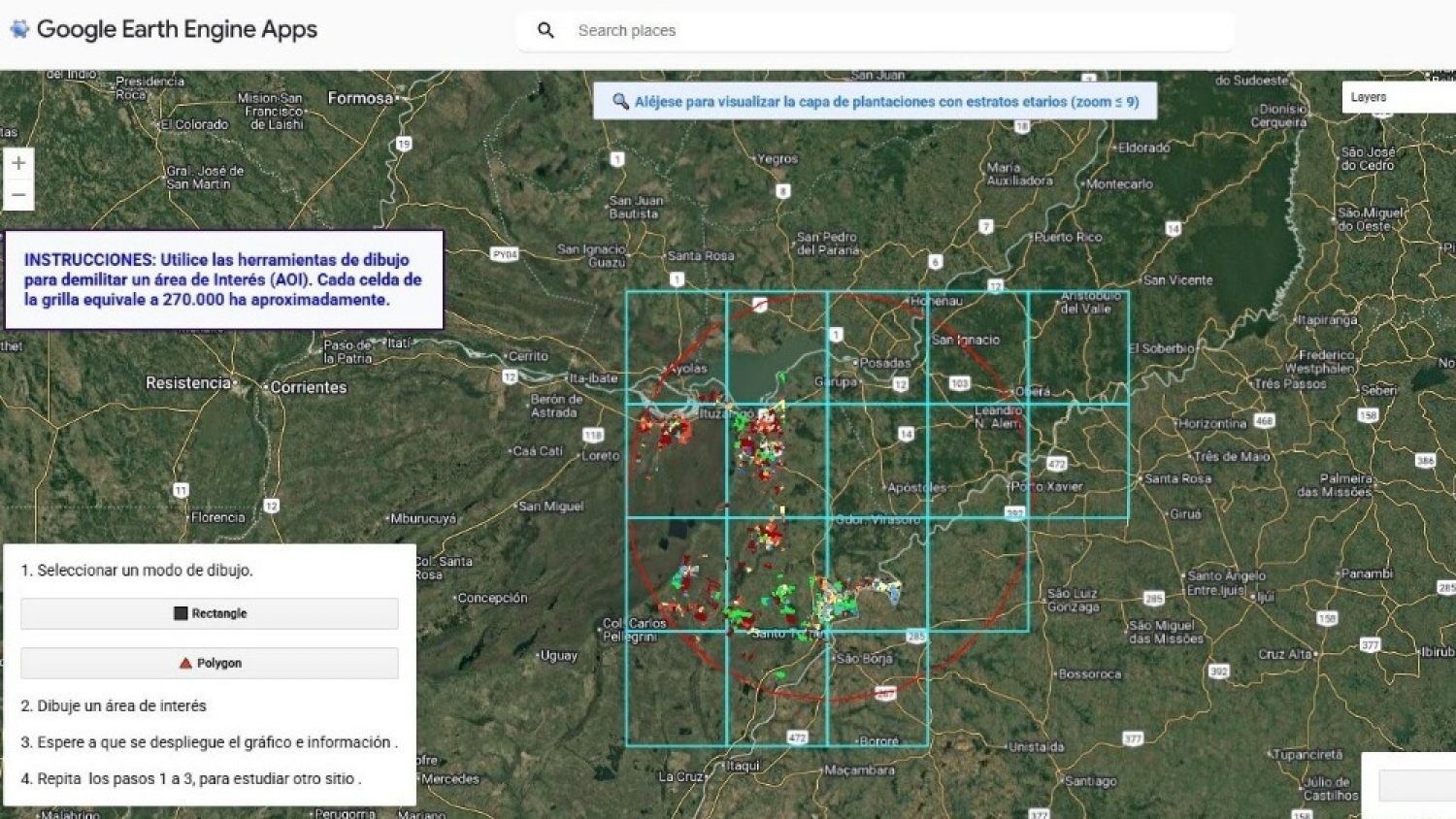The height and width of the screenshot is (819, 1456).
Task: Click the zoom-out minus icon
Action: pyautogui.click(x=18, y=194)
